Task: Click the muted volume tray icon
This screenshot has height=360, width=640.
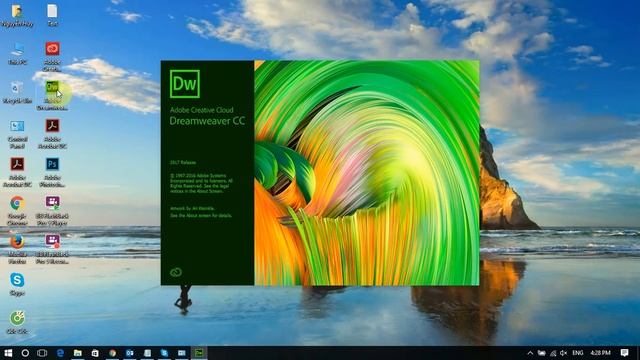Action: (x=564, y=353)
